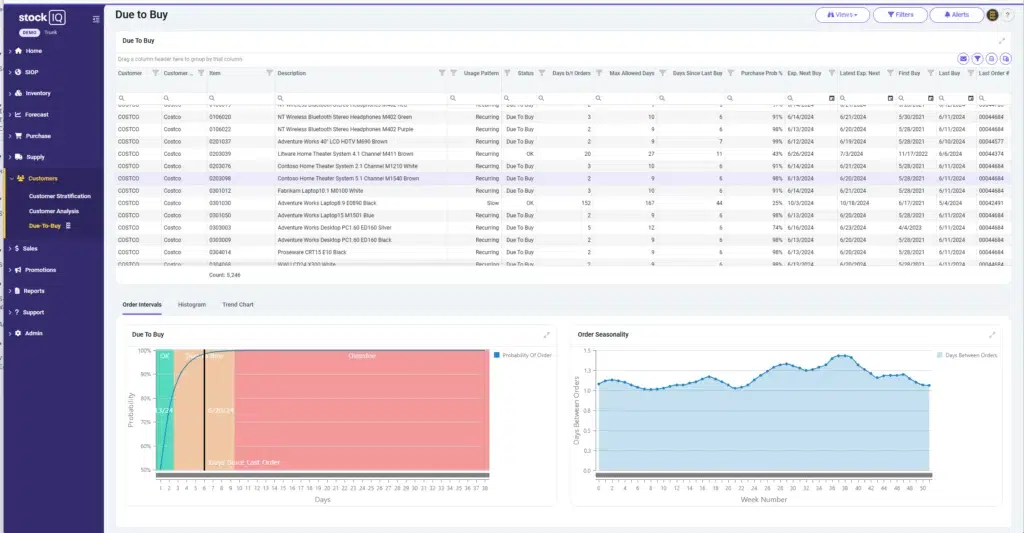
Task: Switch to the Trend Chart tab
Action: point(238,304)
